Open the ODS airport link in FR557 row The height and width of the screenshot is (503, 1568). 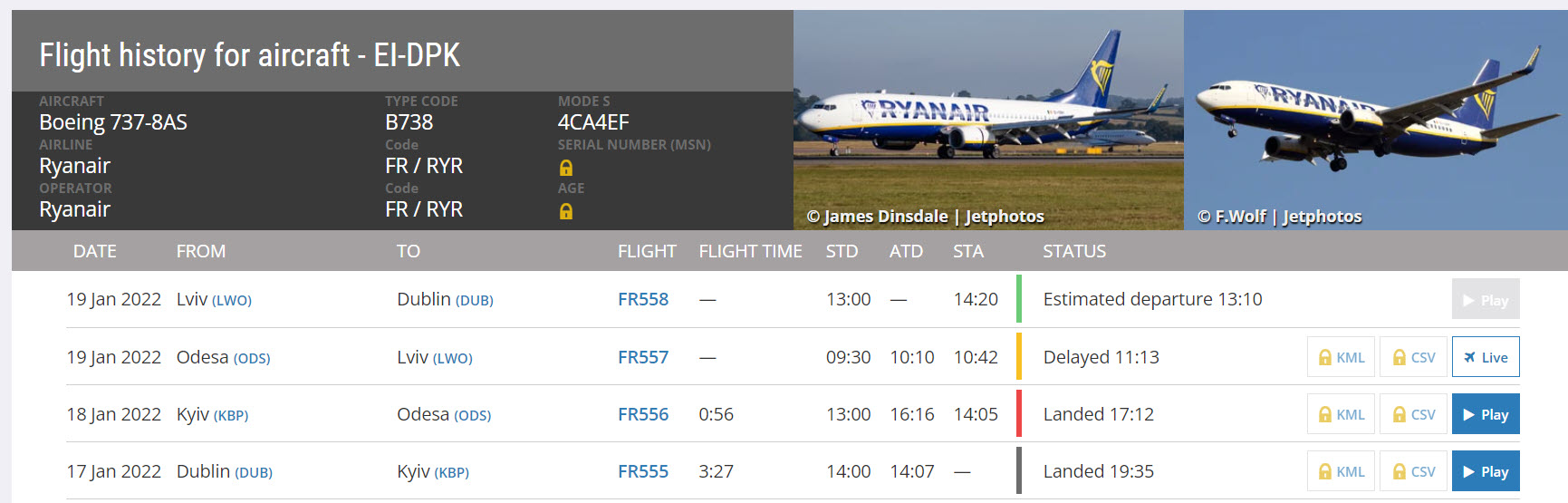[x=252, y=359]
